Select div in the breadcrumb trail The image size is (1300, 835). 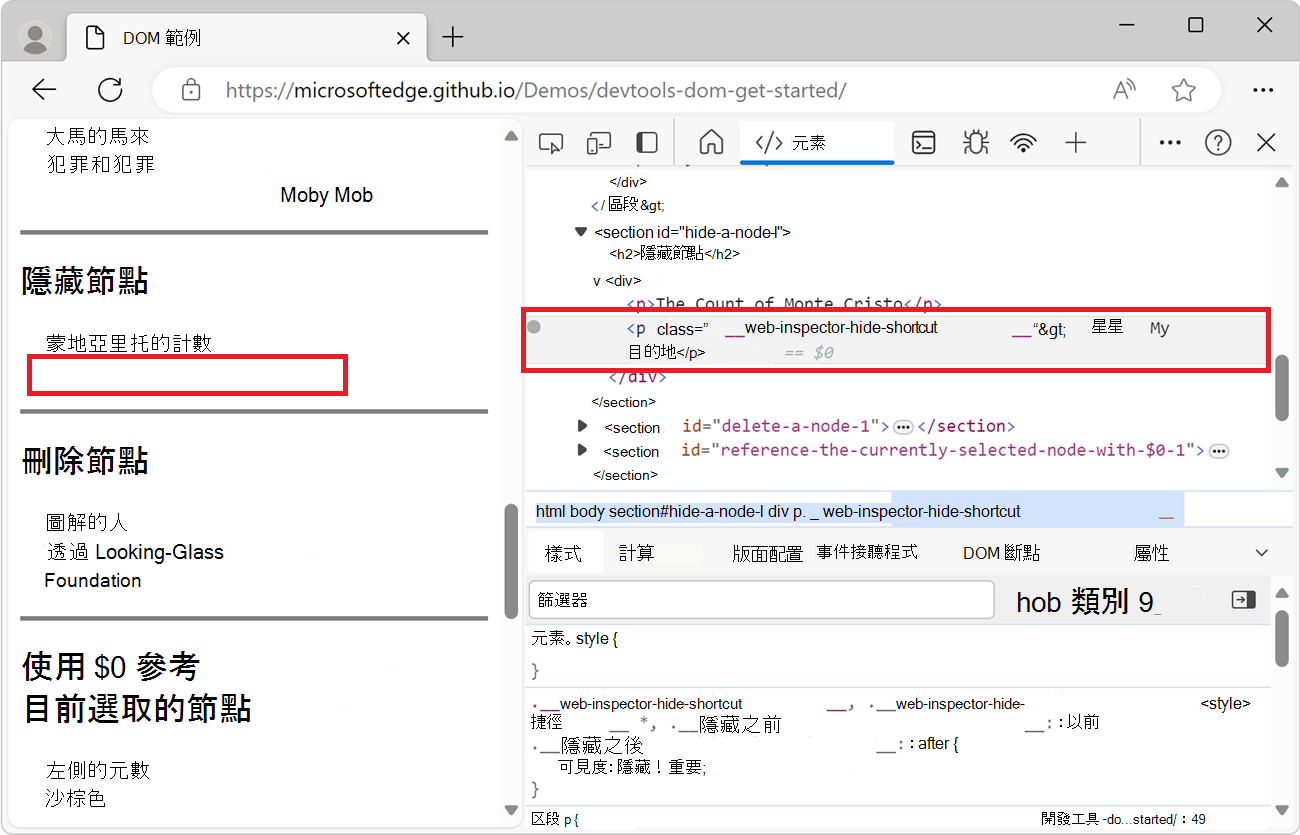coord(778,511)
